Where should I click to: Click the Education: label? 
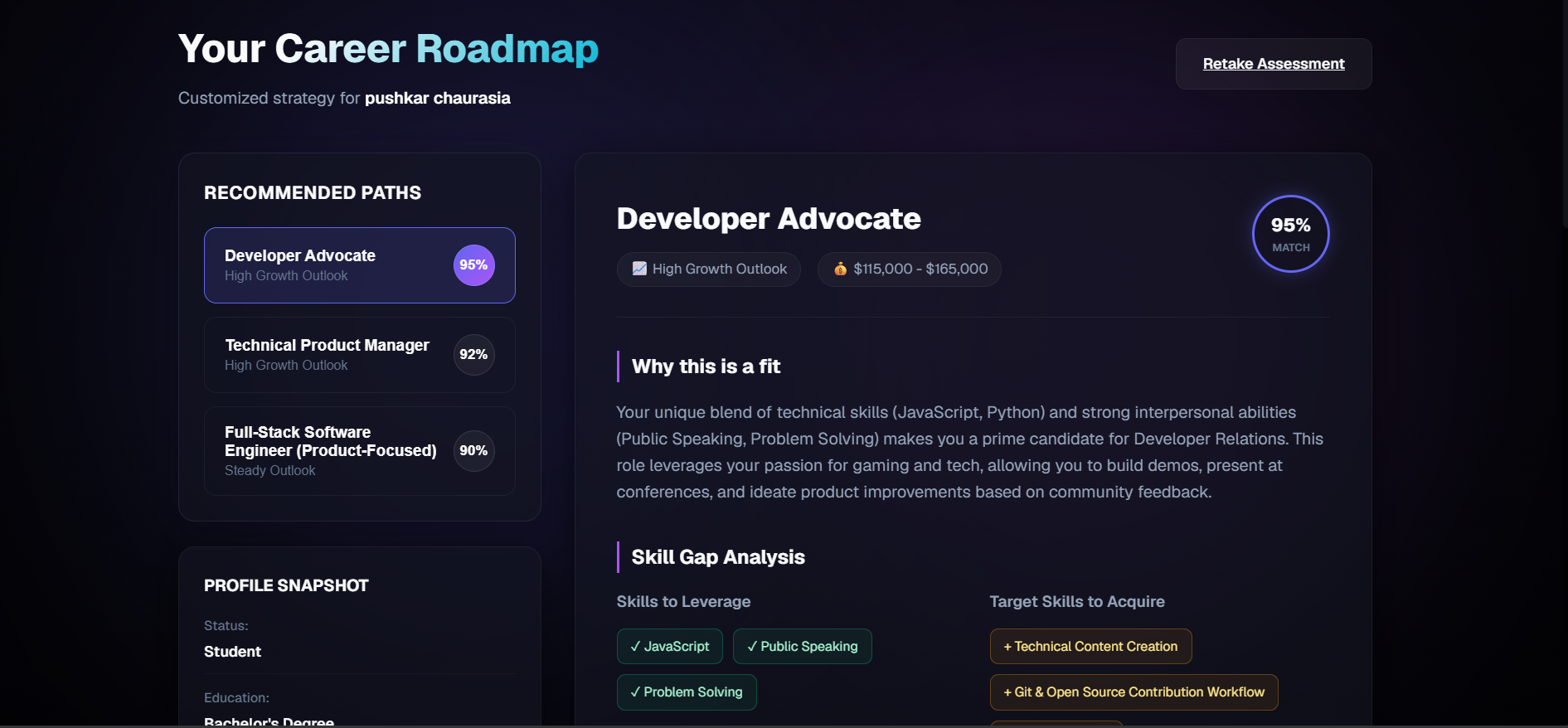tap(236, 698)
